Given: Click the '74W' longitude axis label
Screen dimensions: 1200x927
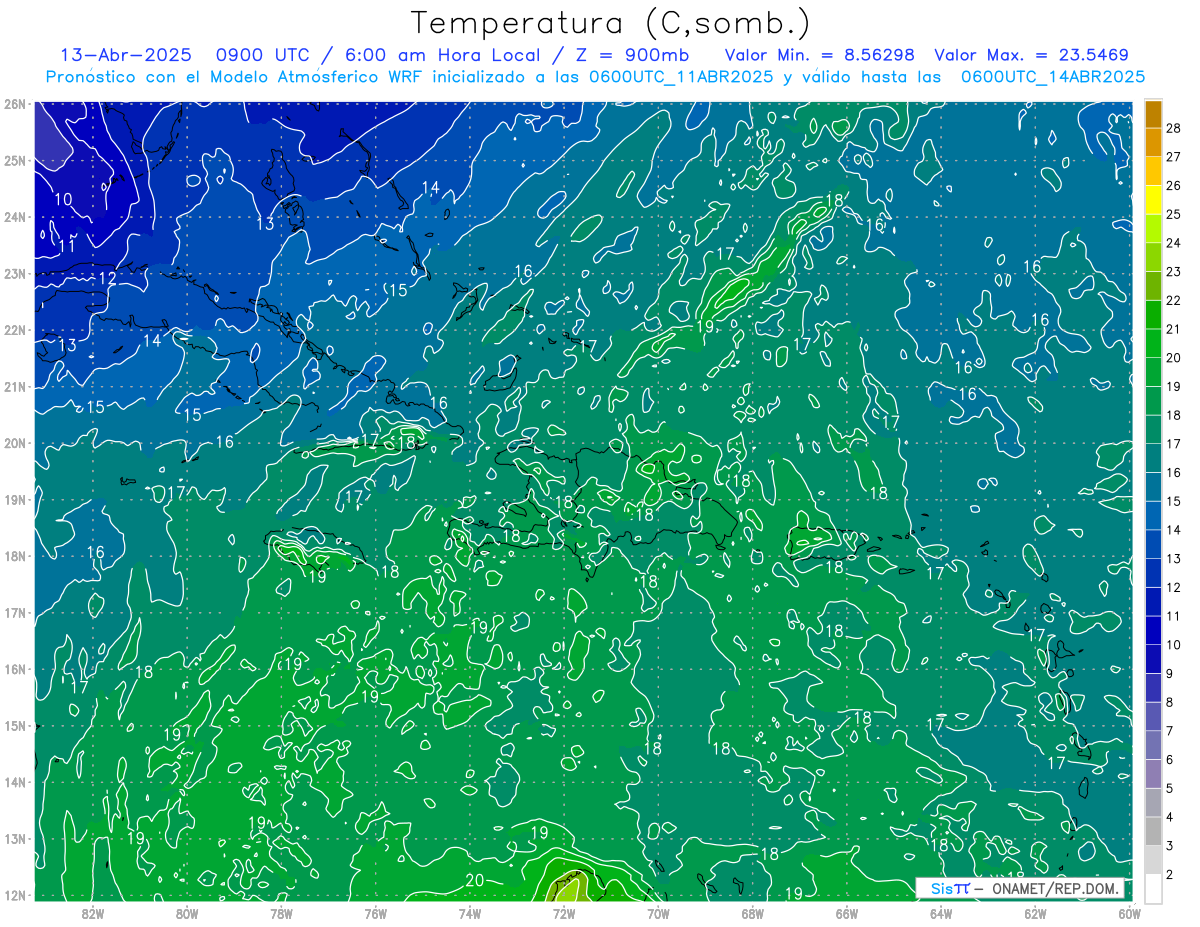Looking at the screenshot, I should point(469,913).
